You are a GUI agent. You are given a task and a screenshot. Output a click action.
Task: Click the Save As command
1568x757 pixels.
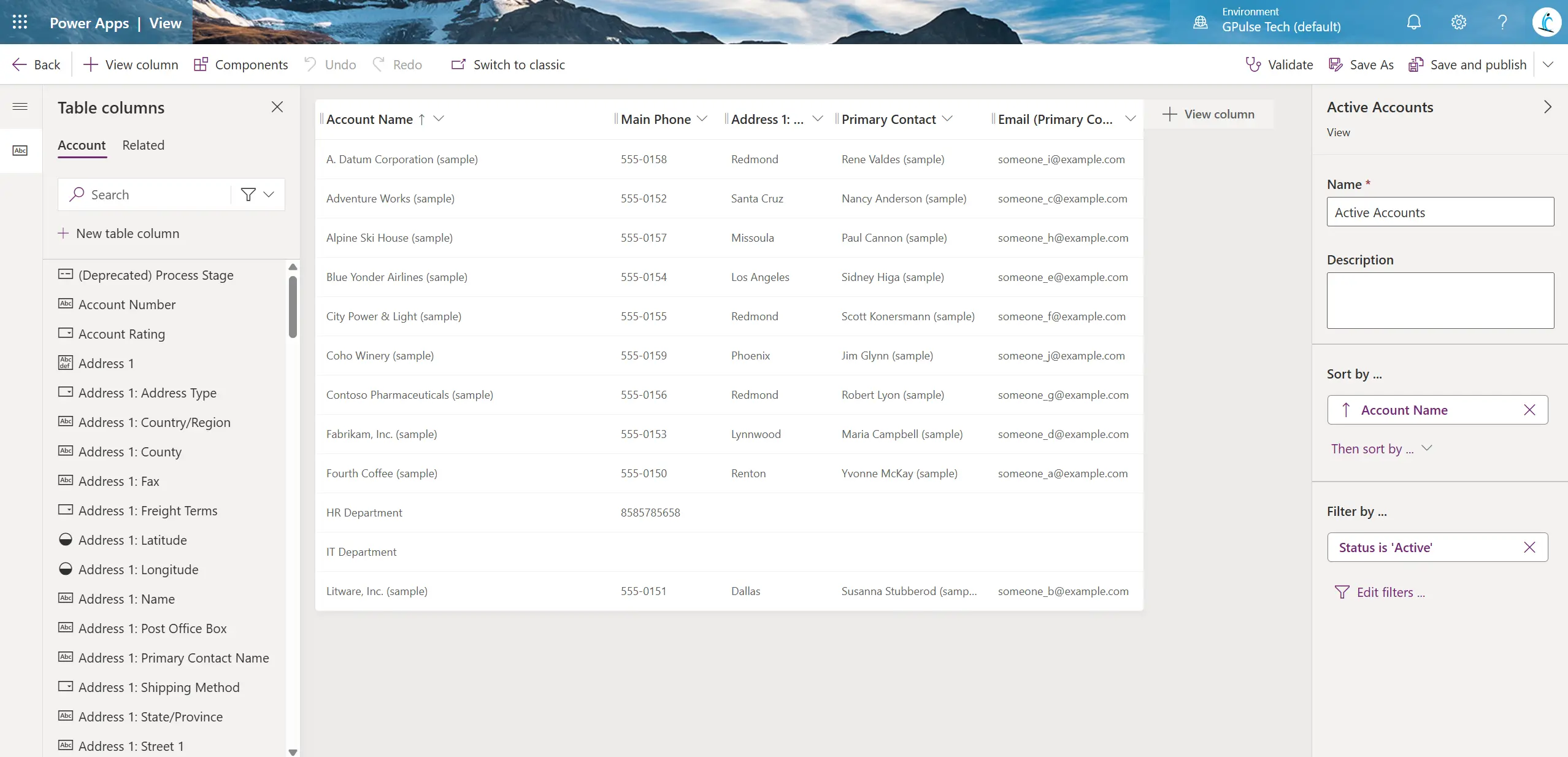[x=1359, y=64]
